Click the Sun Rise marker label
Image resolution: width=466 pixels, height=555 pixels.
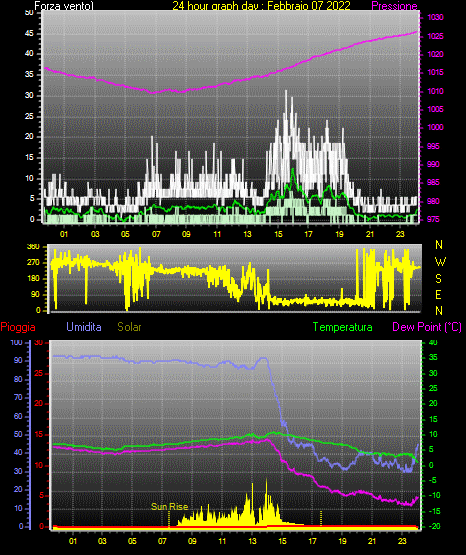pos(169,507)
